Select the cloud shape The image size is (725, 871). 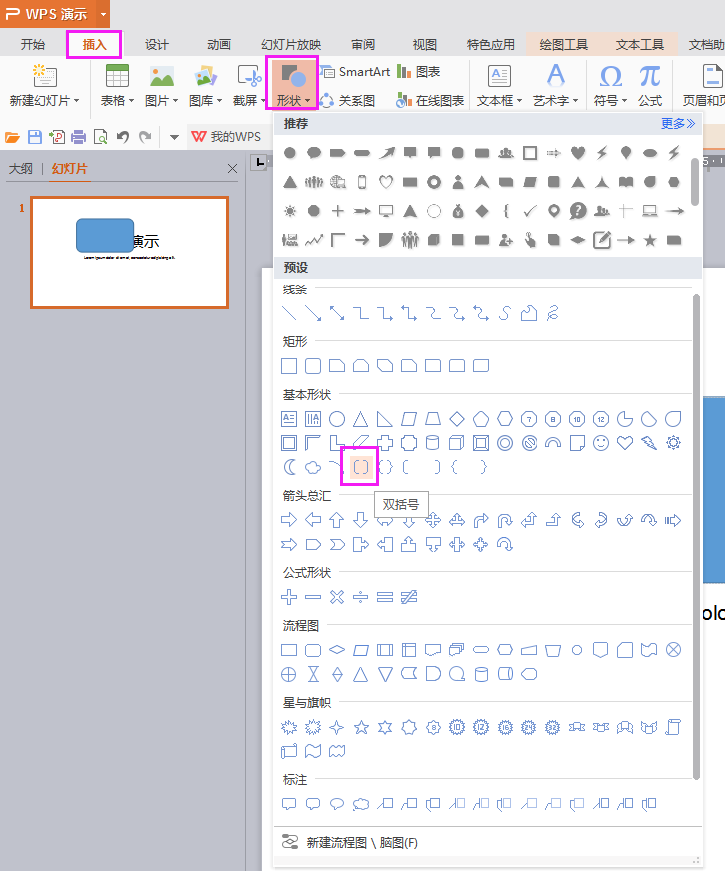point(313,467)
